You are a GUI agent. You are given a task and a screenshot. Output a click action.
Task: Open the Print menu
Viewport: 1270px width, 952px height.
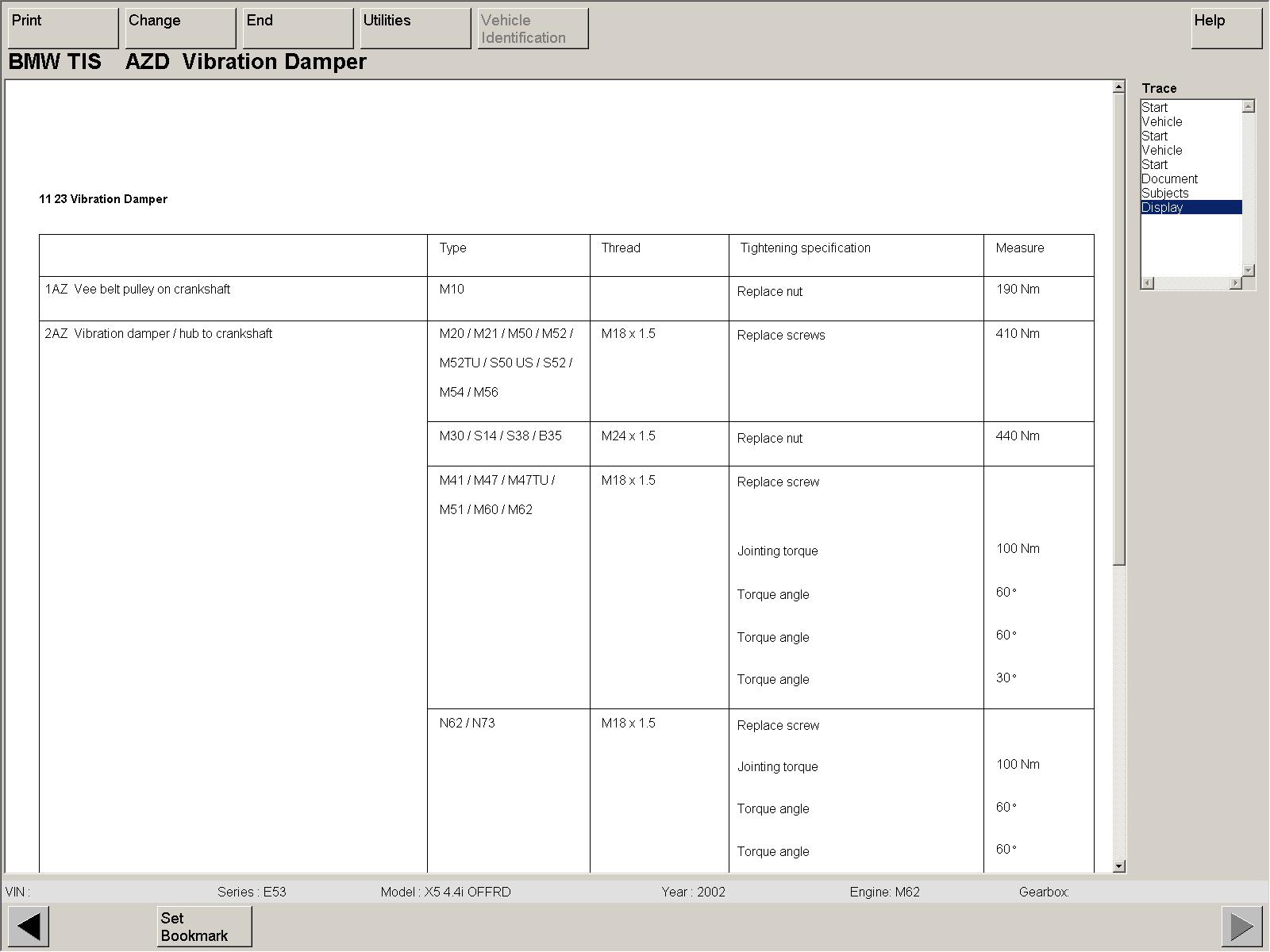tap(63, 28)
